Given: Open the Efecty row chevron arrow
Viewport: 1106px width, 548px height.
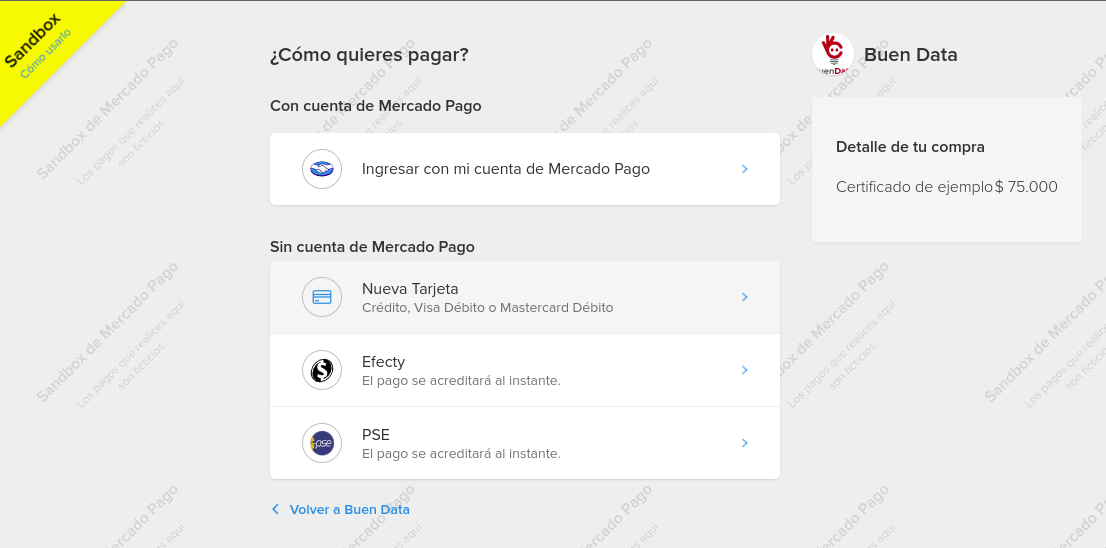Looking at the screenshot, I should pyautogui.click(x=745, y=370).
